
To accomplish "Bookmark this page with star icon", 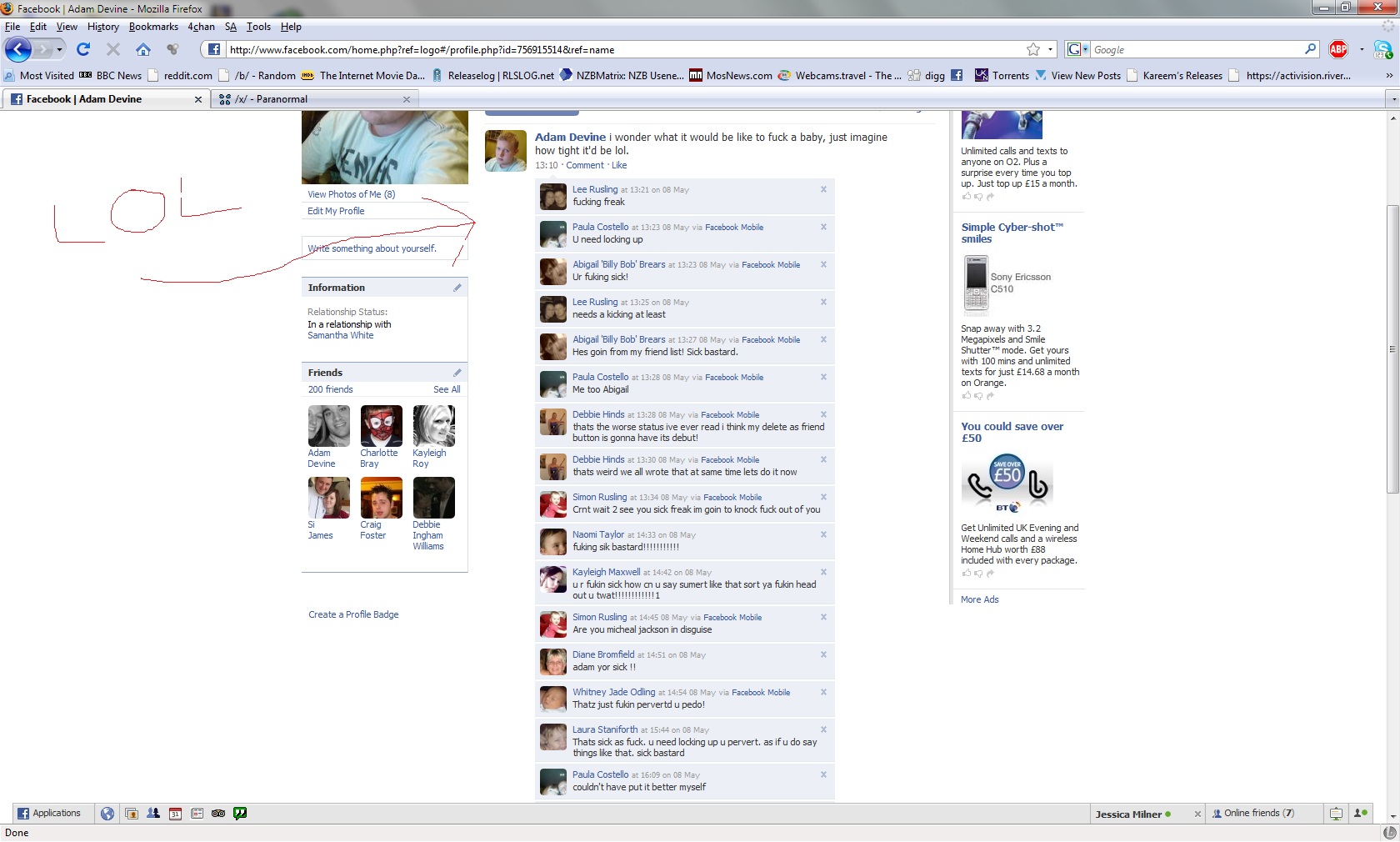I will pos(1033,50).
